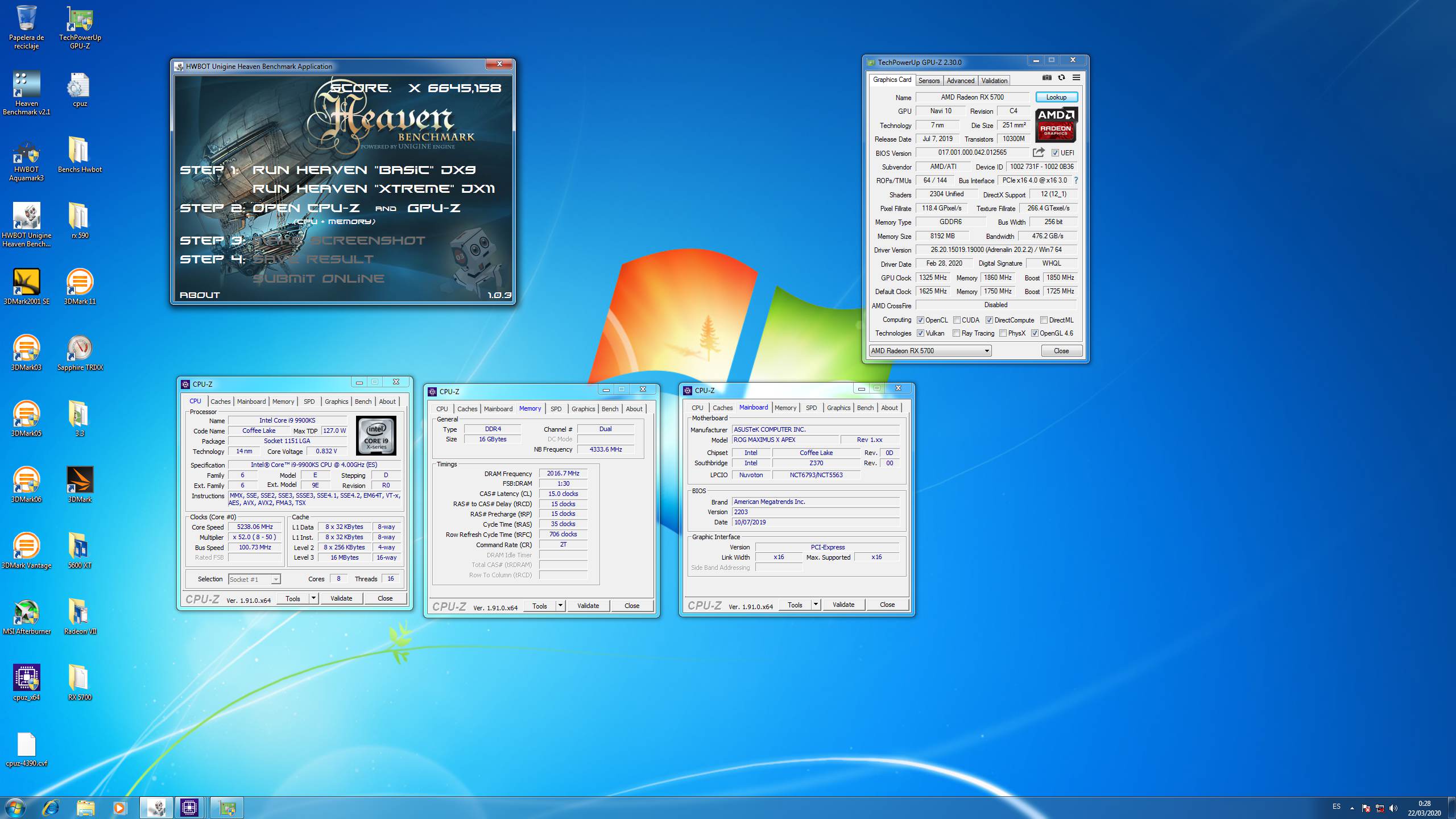This screenshot has width=1456, height=819.
Task: Click SUBMIT ONLINE in the Heaven app
Action: pos(318,279)
